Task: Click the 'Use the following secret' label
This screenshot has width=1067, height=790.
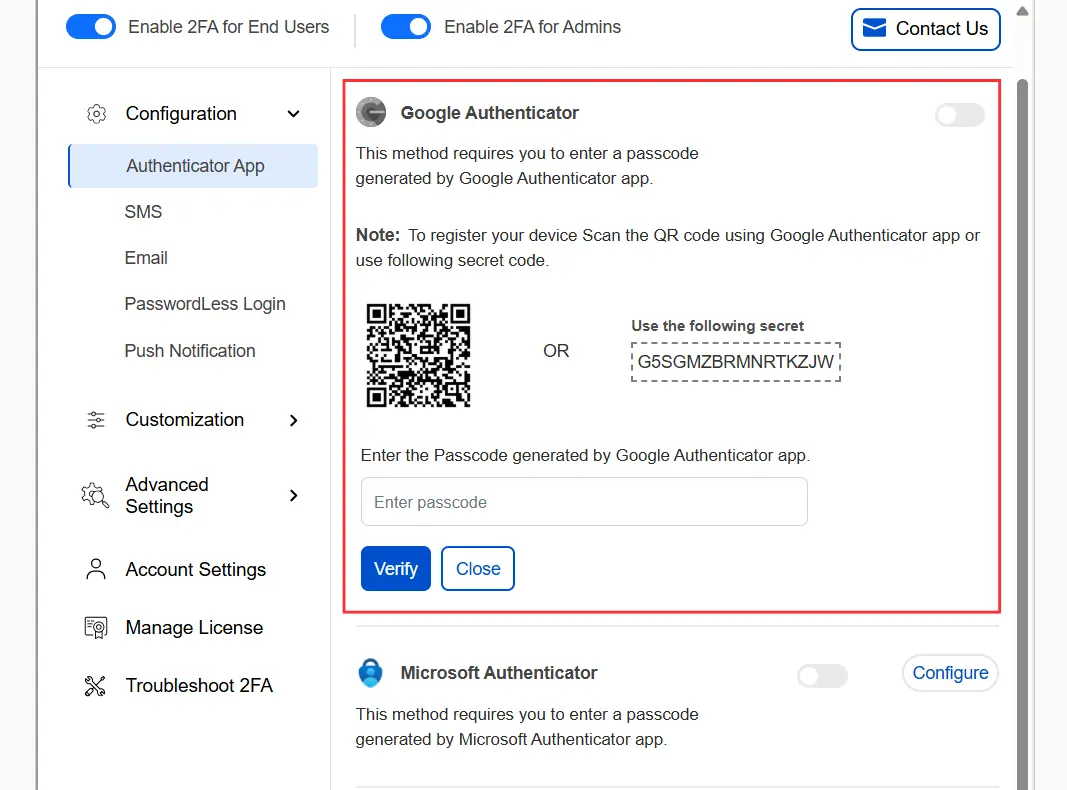Action: point(717,326)
